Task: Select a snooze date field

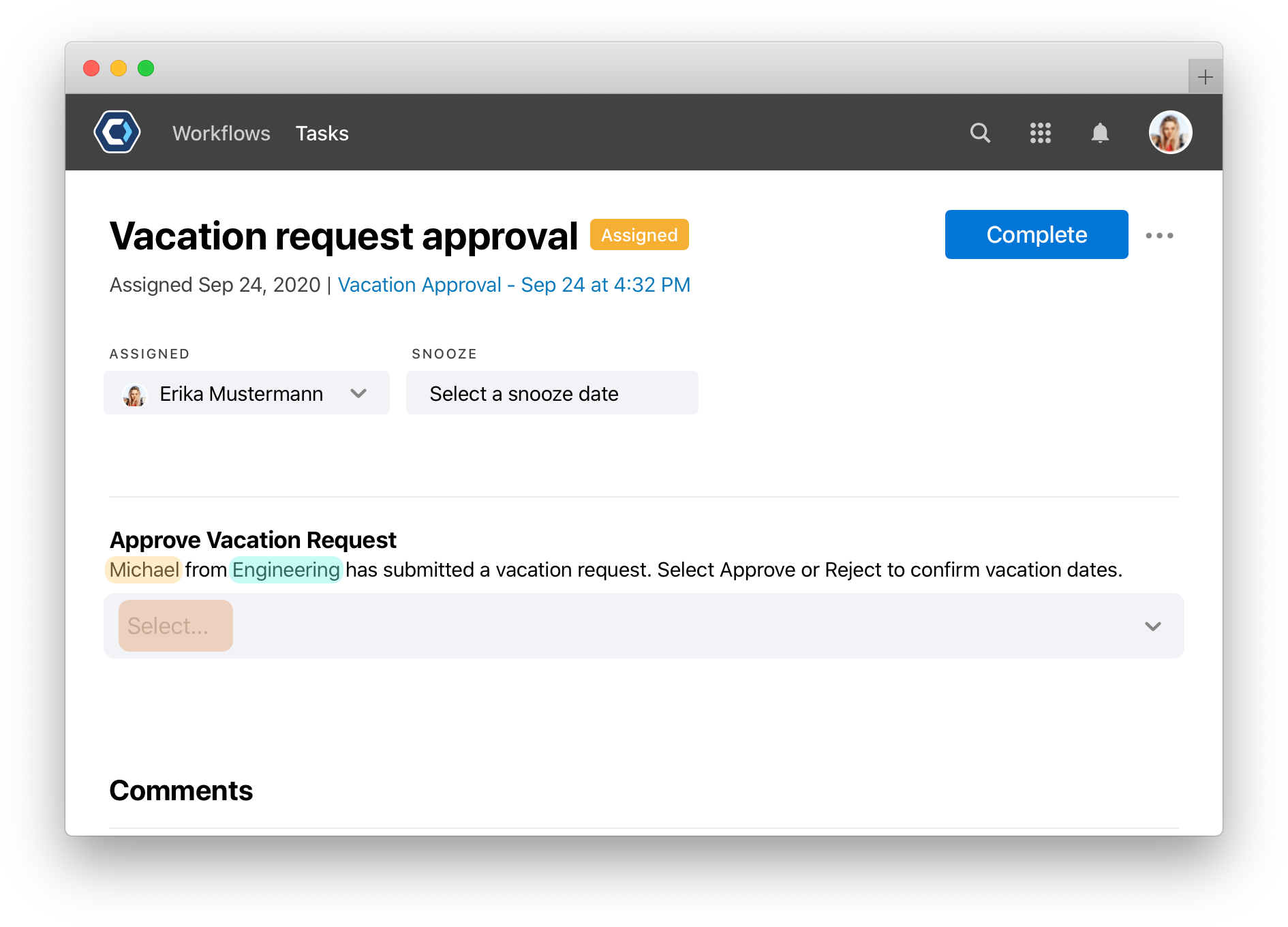Action: (552, 393)
